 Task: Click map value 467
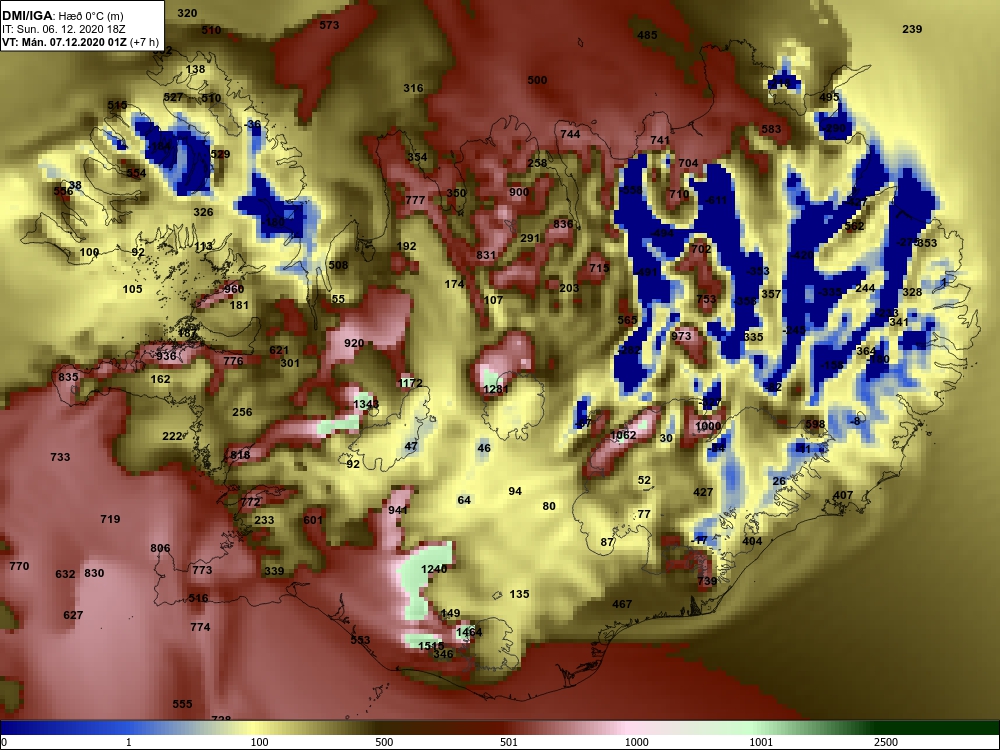click(x=622, y=604)
